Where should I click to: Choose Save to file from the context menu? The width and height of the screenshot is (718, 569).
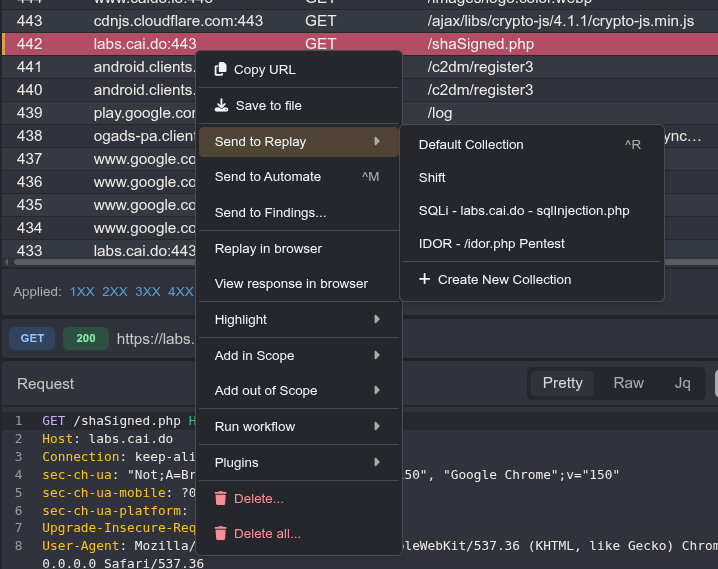(299, 106)
